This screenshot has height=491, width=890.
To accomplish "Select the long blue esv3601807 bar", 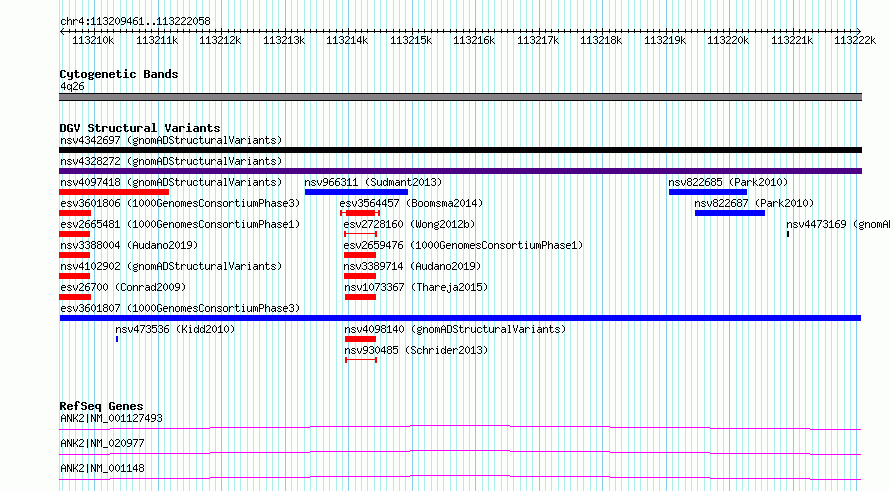I will coord(460,318).
